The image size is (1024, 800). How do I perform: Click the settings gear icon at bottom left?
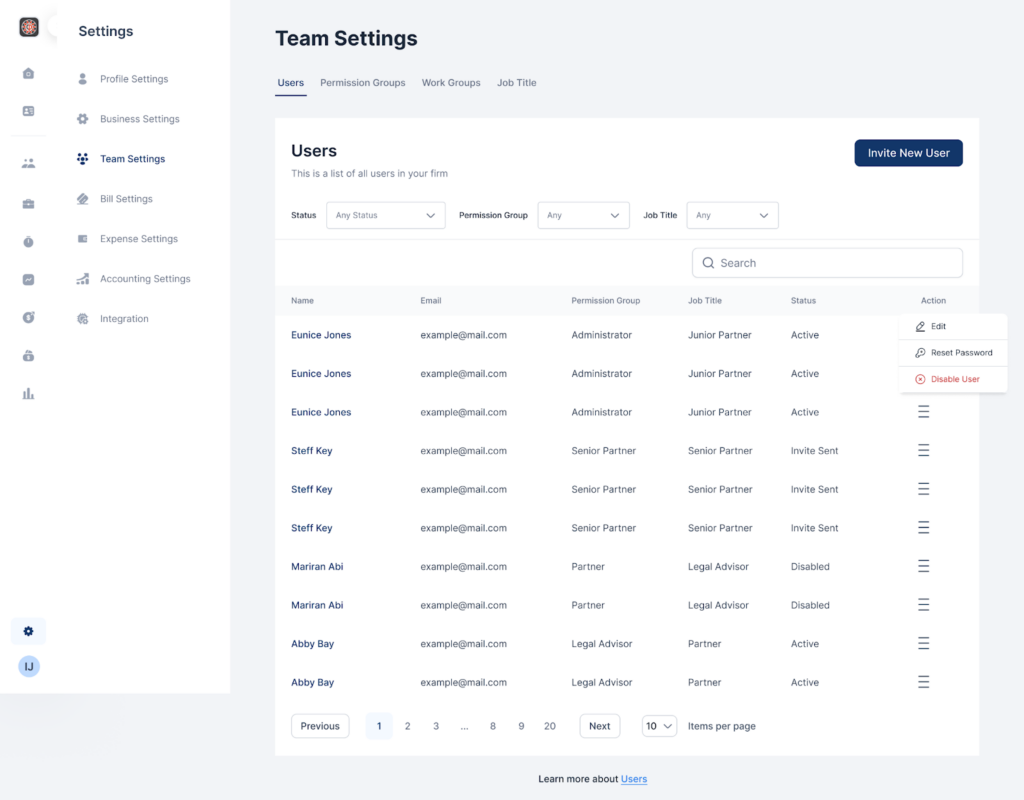pos(28,631)
